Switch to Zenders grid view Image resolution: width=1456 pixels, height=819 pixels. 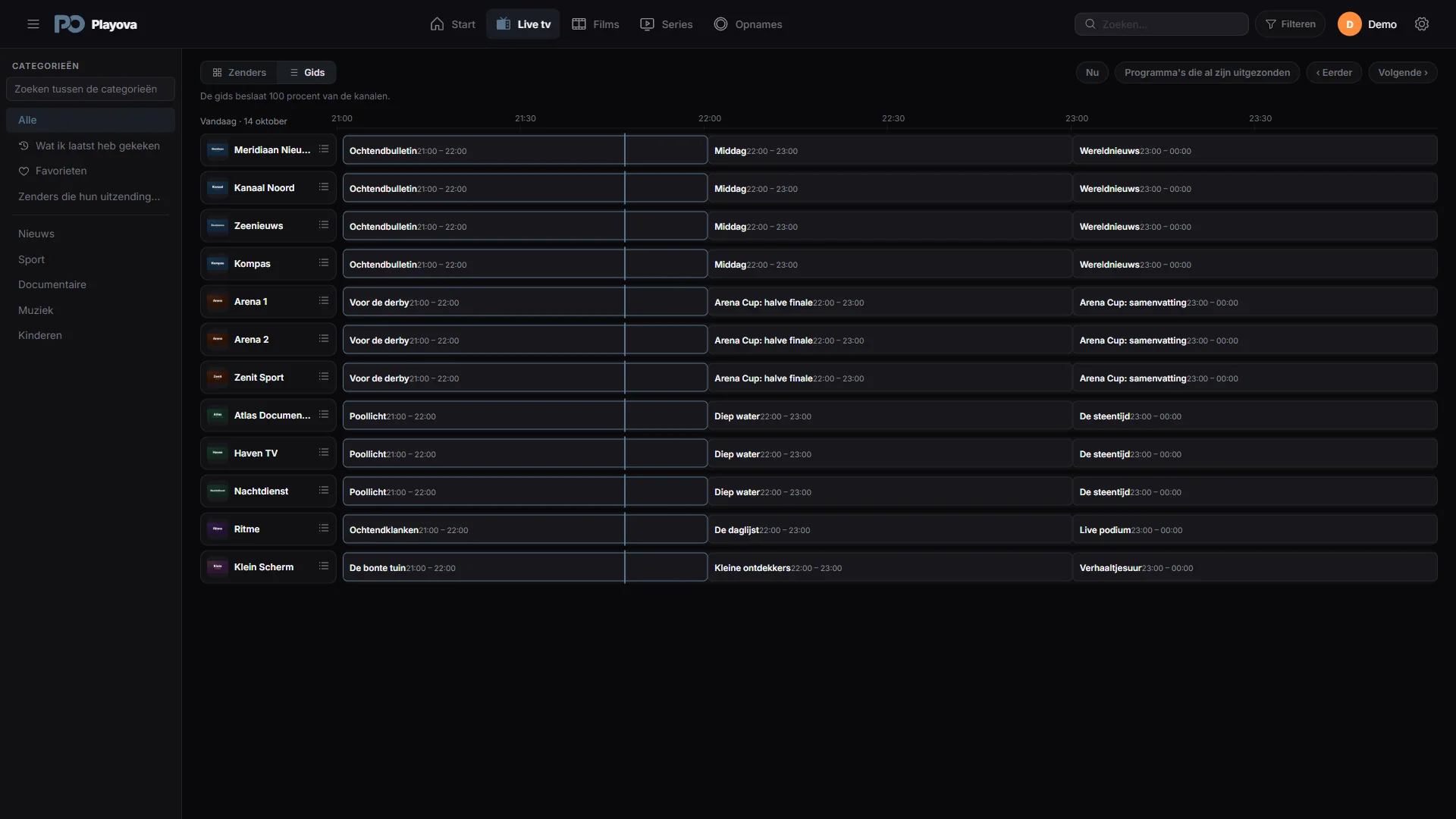point(239,73)
